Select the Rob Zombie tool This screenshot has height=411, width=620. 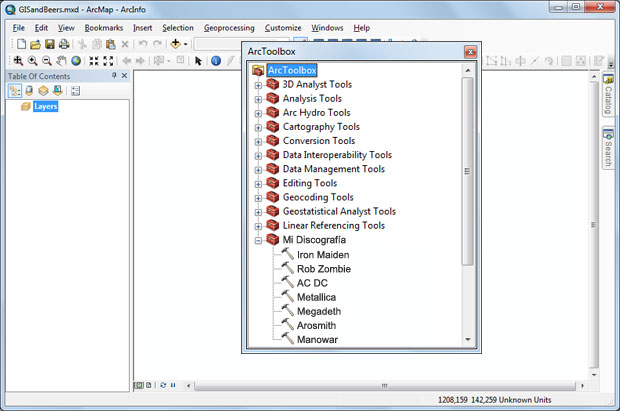pos(324,269)
